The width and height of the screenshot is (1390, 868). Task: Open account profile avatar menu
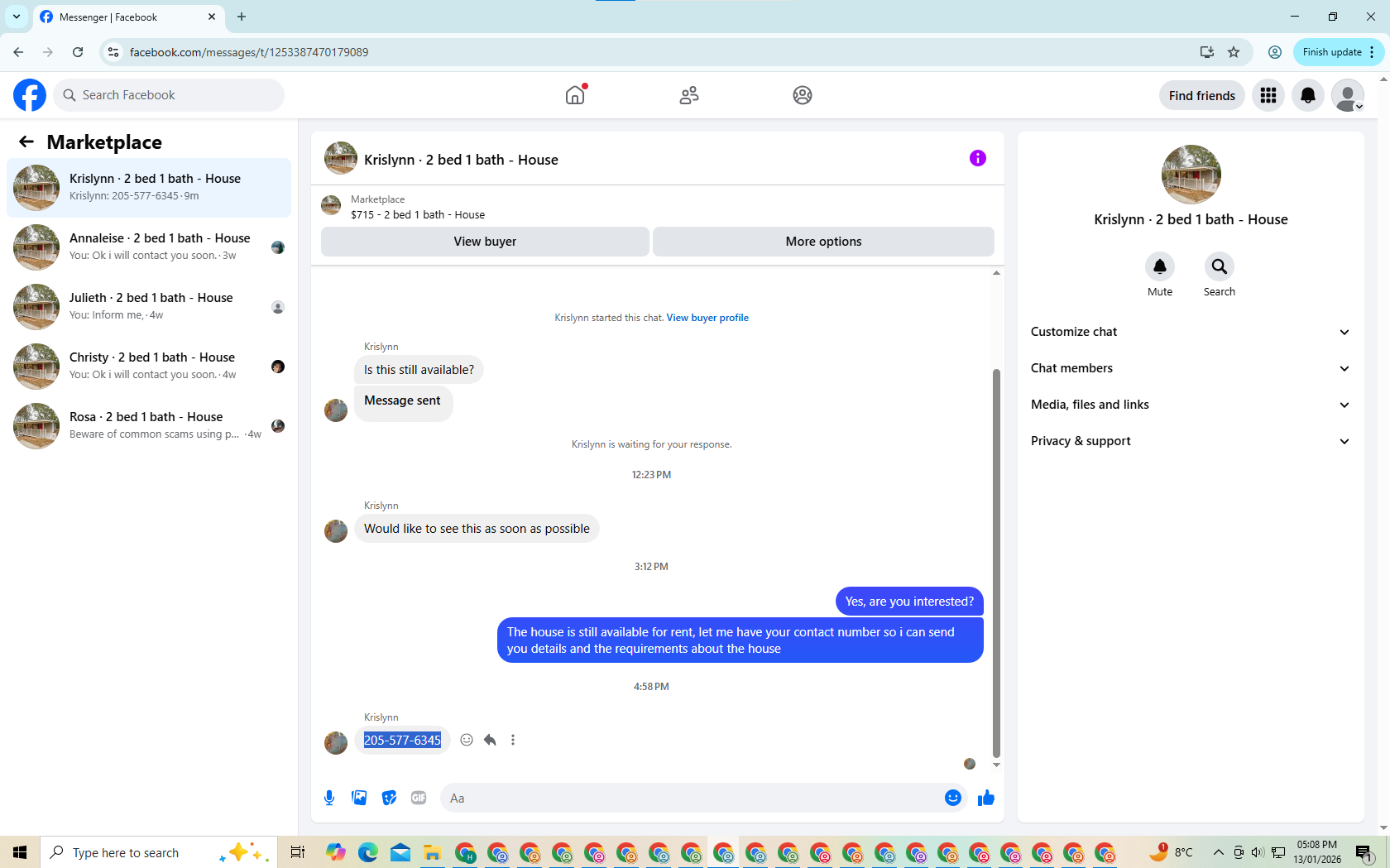1348,95
